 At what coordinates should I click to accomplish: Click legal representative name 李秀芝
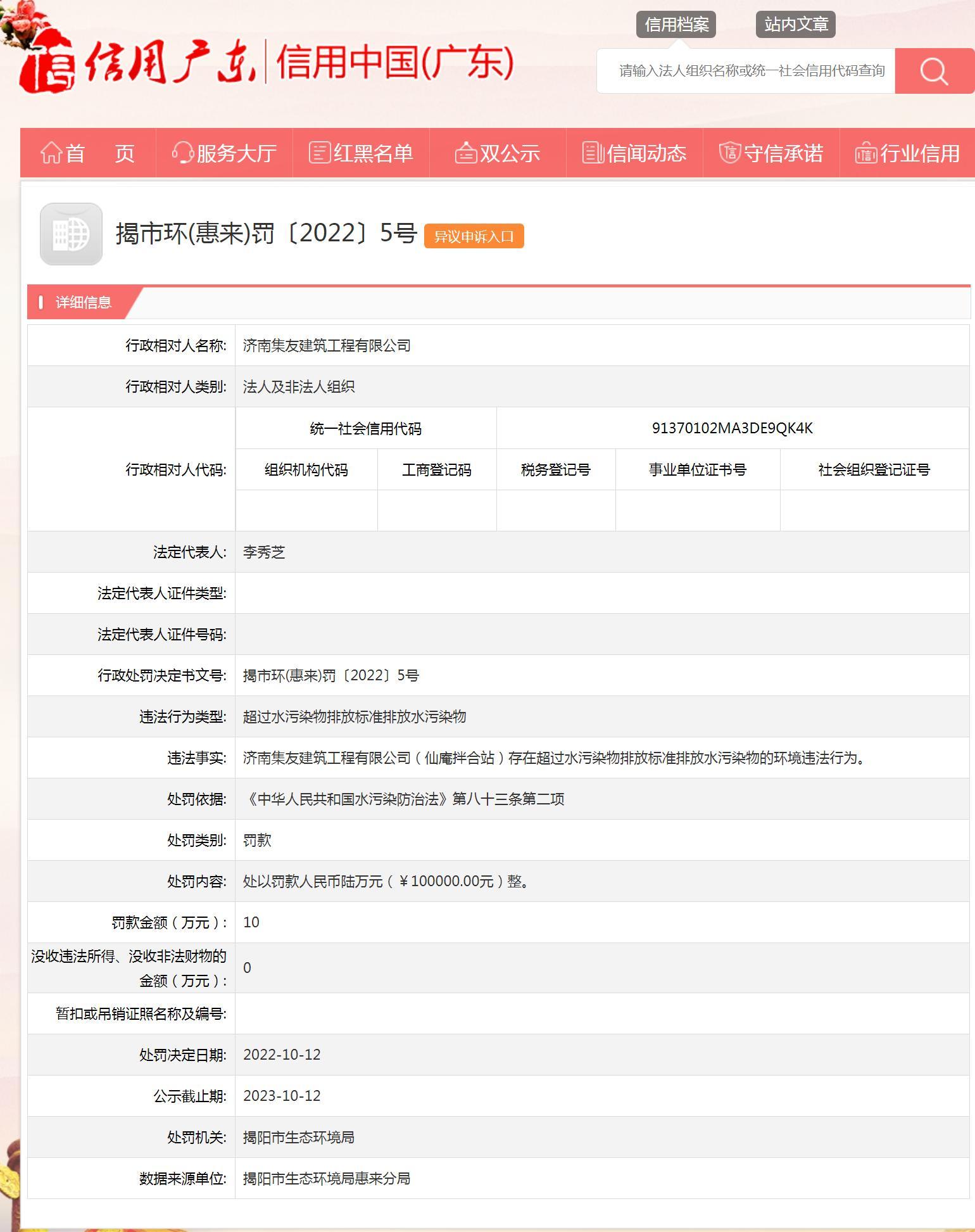(x=264, y=552)
